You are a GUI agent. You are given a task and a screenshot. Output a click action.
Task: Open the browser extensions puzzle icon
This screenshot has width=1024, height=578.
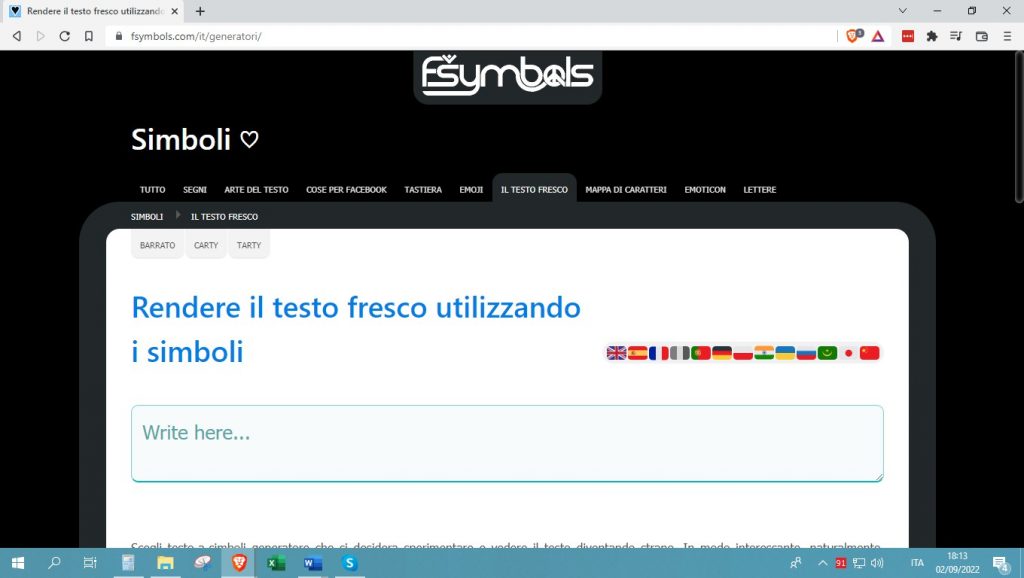pos(932,36)
